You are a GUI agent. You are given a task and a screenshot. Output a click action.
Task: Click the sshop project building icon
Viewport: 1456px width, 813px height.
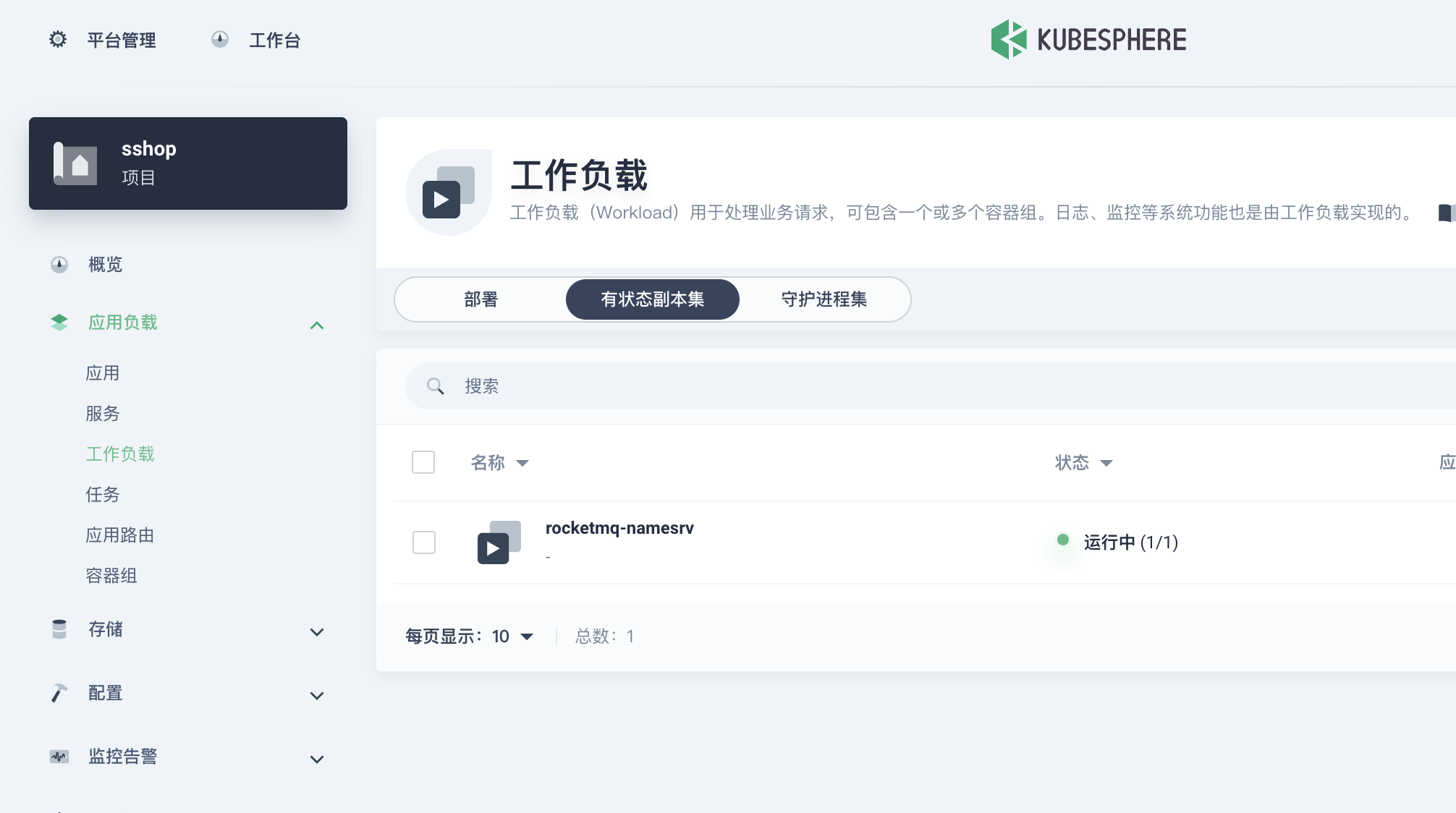pyautogui.click(x=75, y=162)
